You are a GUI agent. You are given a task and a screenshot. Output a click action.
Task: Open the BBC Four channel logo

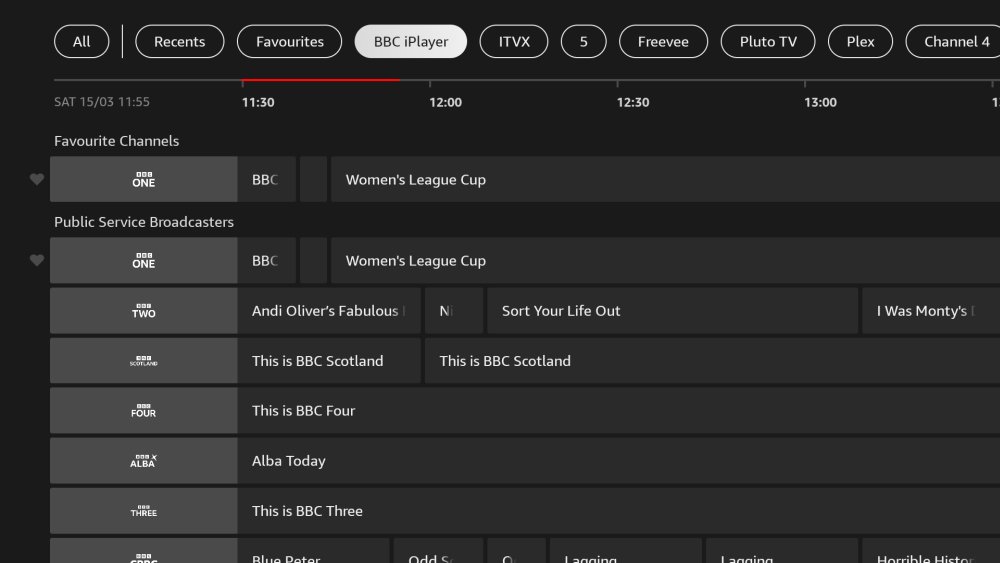(143, 411)
